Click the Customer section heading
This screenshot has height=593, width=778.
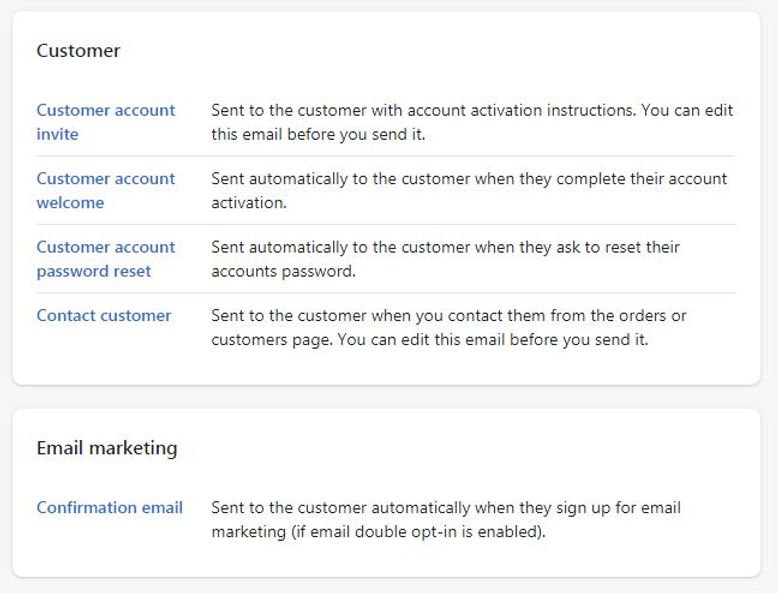(78, 50)
